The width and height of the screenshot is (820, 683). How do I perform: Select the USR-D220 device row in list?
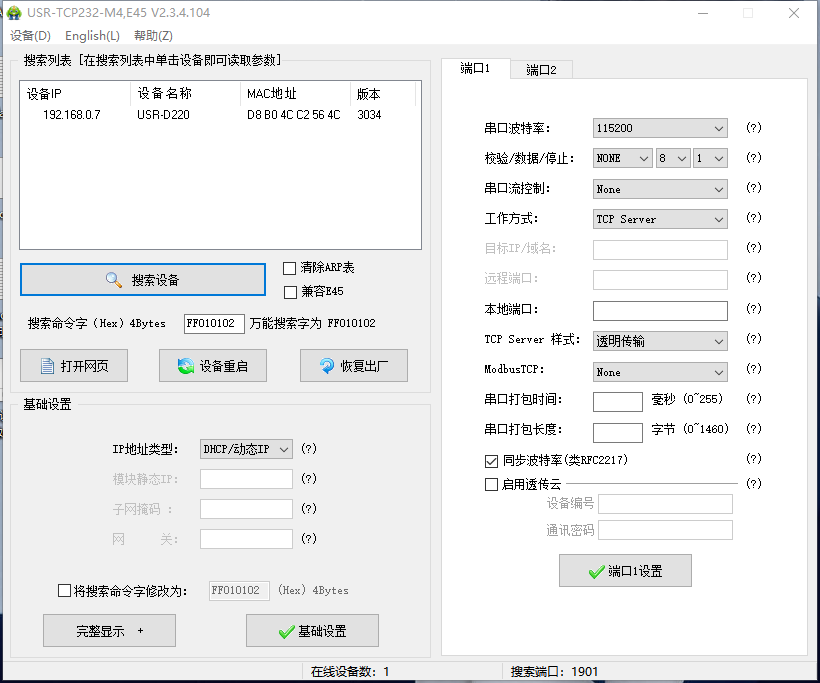click(x=163, y=115)
